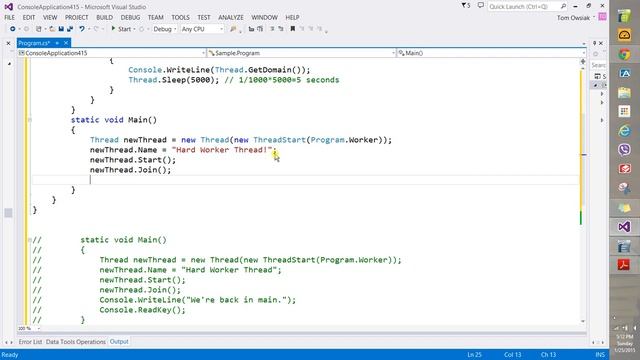Open the WINDOW menu
Viewport: 640px width, 360px height.
[264, 17]
